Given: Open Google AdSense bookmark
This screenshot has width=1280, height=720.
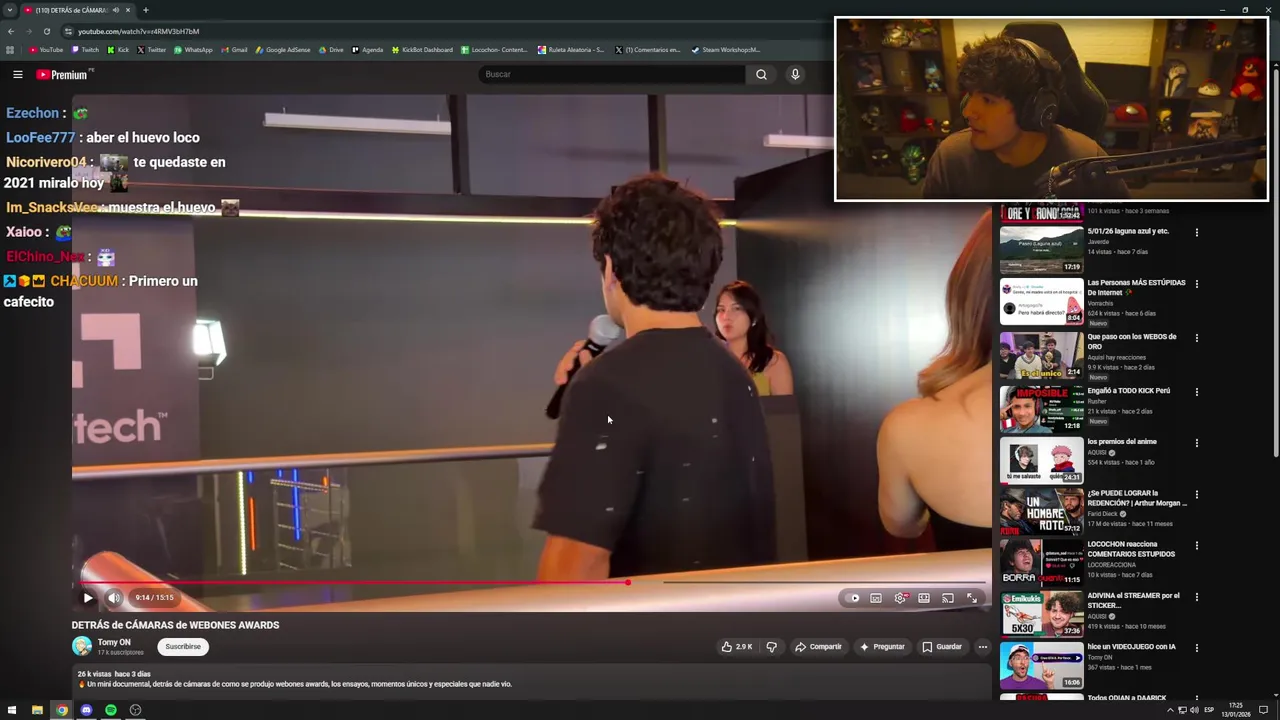Looking at the screenshot, I should tap(283, 50).
